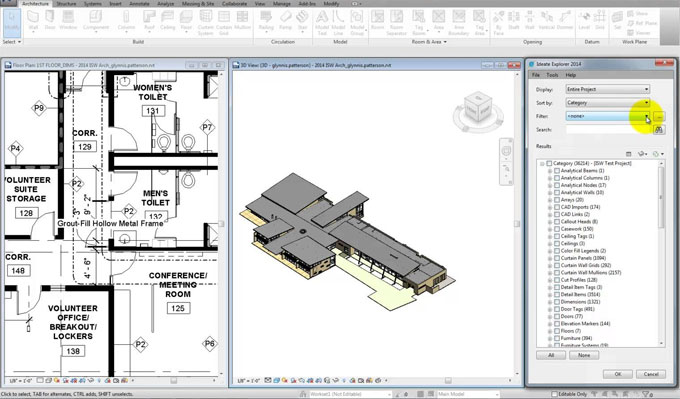680x399 pixels.
Task: Check the Casework (150) checkbox
Action: click(557, 229)
